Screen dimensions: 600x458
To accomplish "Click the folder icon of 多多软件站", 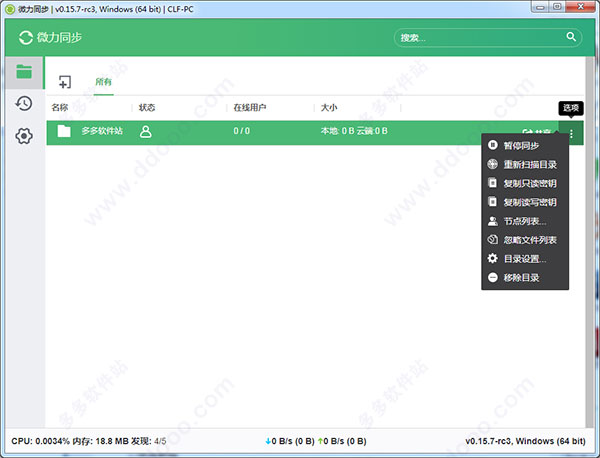I will (64, 131).
